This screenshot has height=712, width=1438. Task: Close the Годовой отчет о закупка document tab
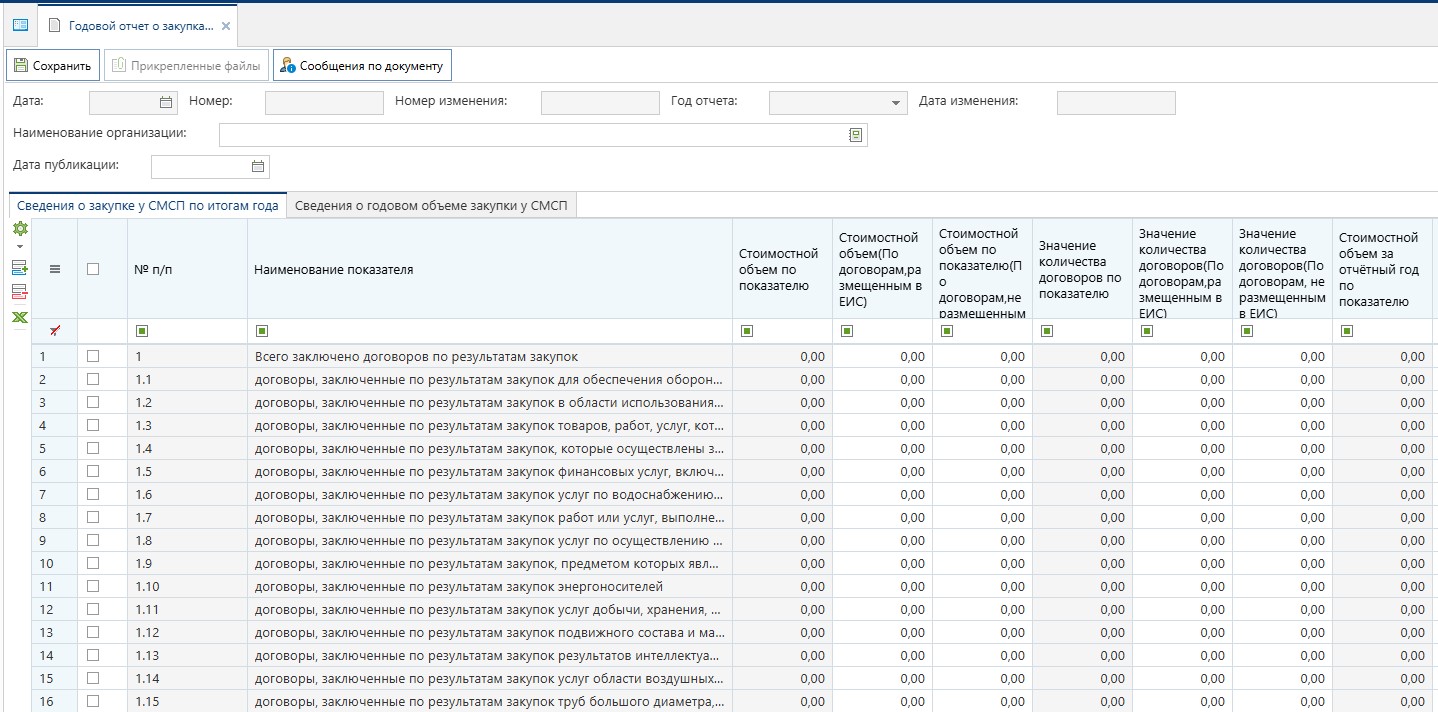(x=226, y=25)
